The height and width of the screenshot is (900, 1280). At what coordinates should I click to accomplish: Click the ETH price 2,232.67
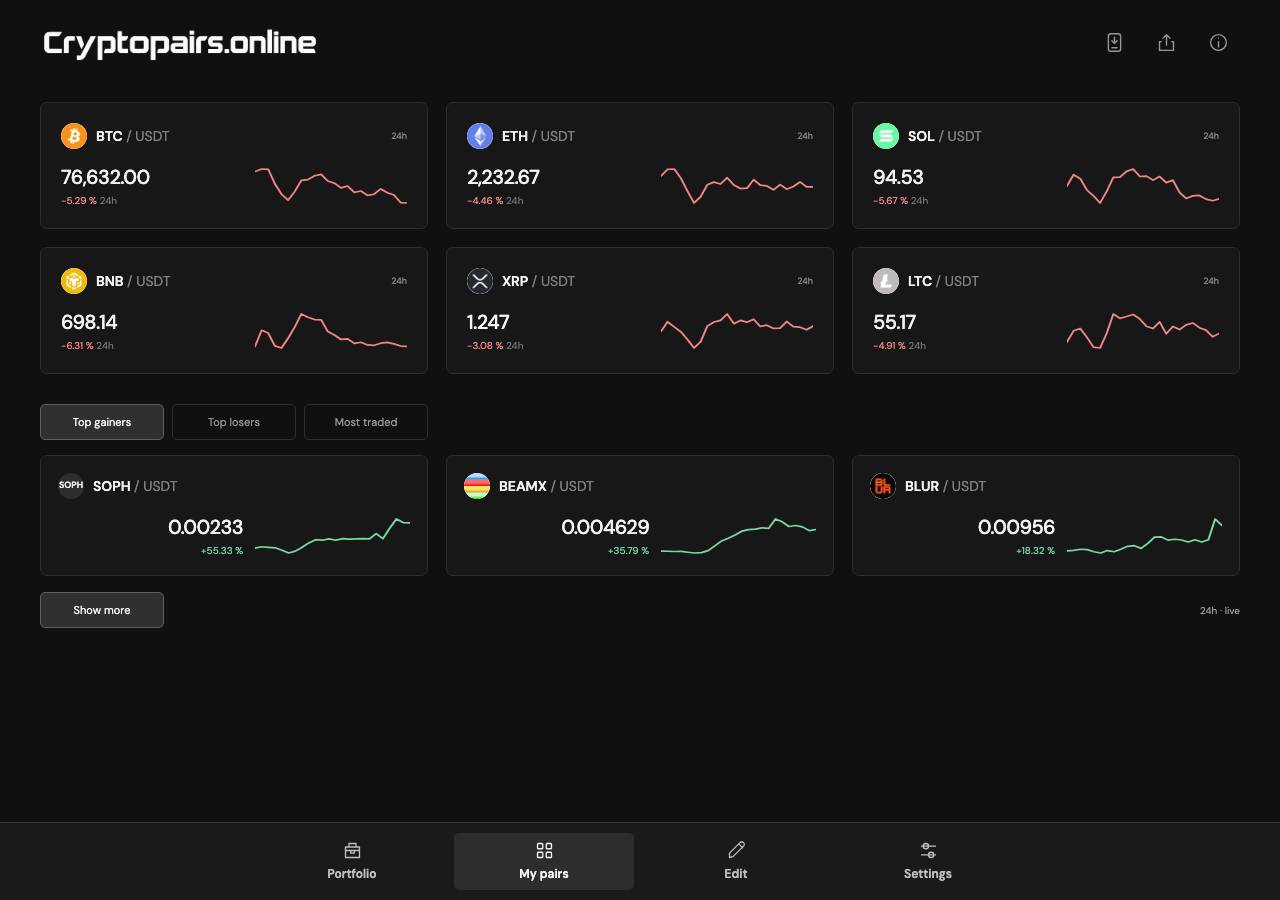pos(503,177)
